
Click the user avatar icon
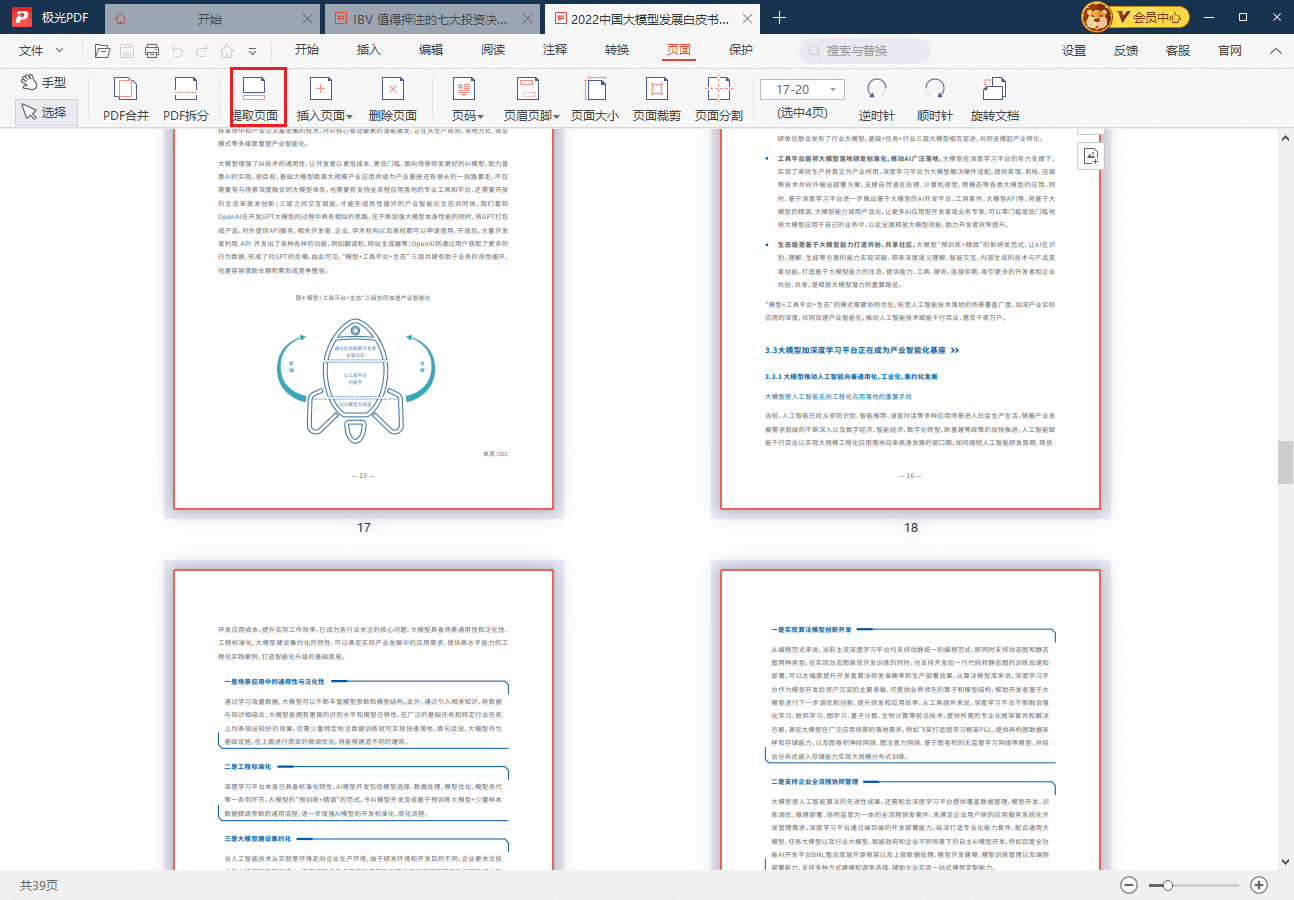pyautogui.click(x=1099, y=17)
